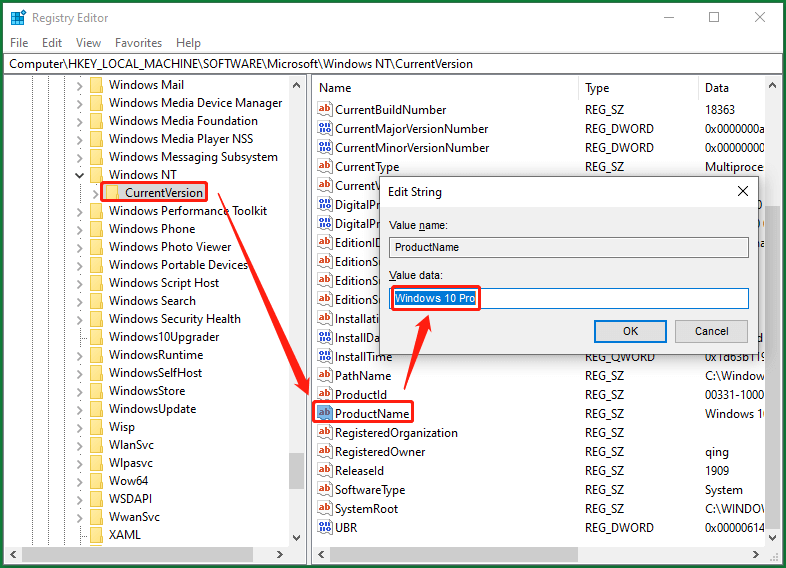Click the CurrentType string value icon
786x568 pixels.
[x=324, y=166]
